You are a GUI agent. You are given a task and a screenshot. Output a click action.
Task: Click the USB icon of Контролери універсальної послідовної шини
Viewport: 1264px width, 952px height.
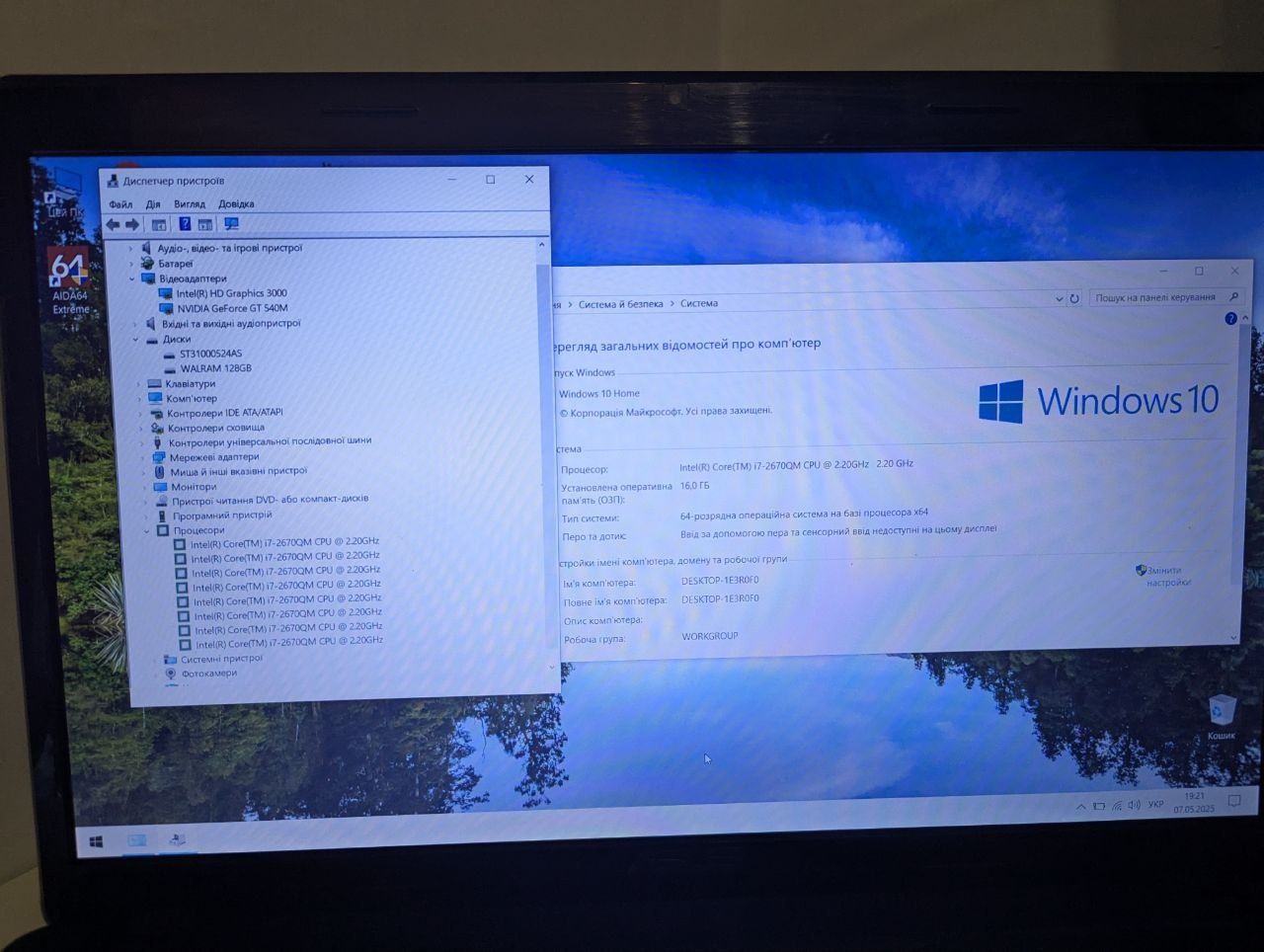158,443
